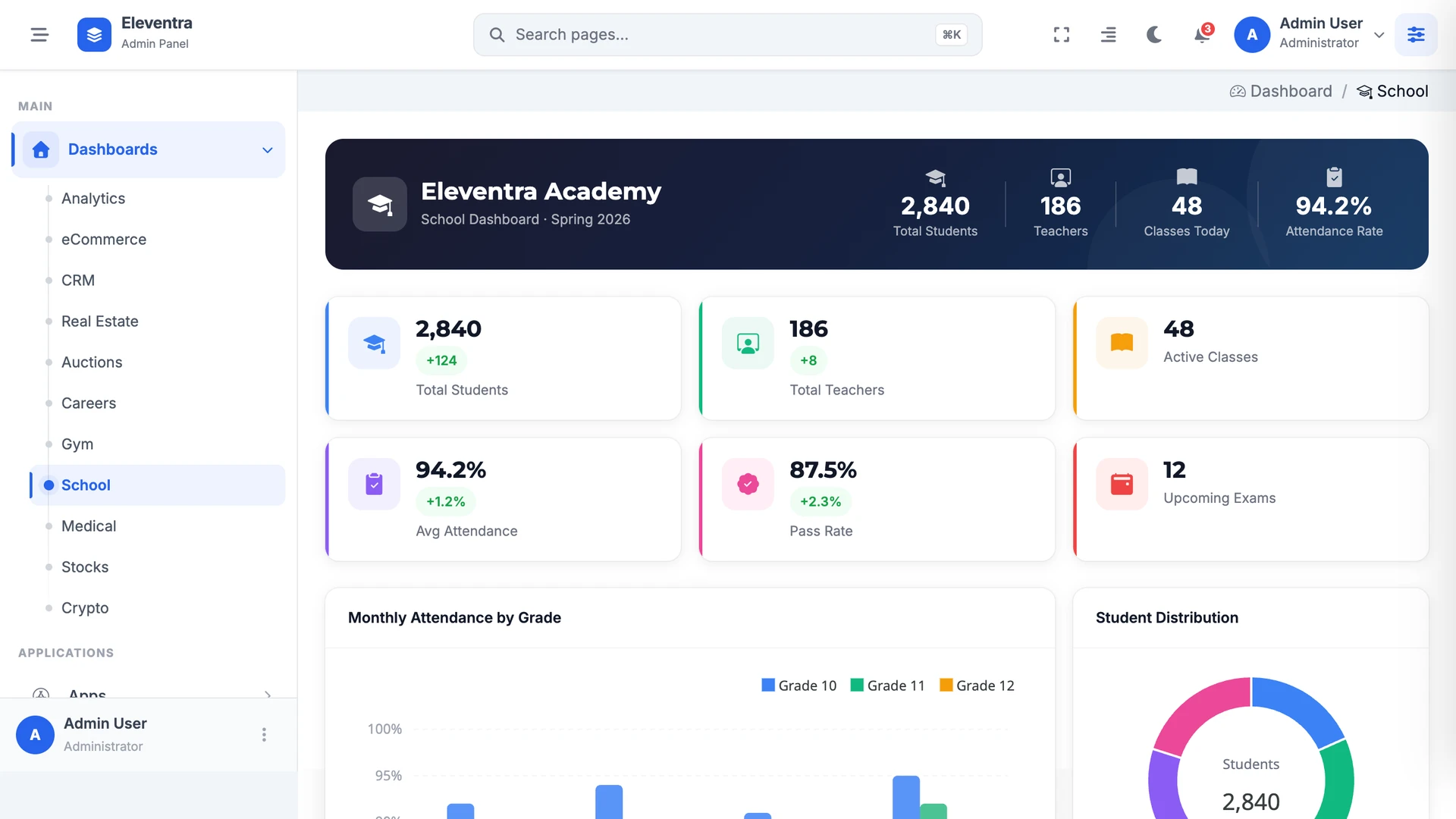Click the Admin User avatar in header
Screen dimensions: 1456x819
click(1252, 35)
